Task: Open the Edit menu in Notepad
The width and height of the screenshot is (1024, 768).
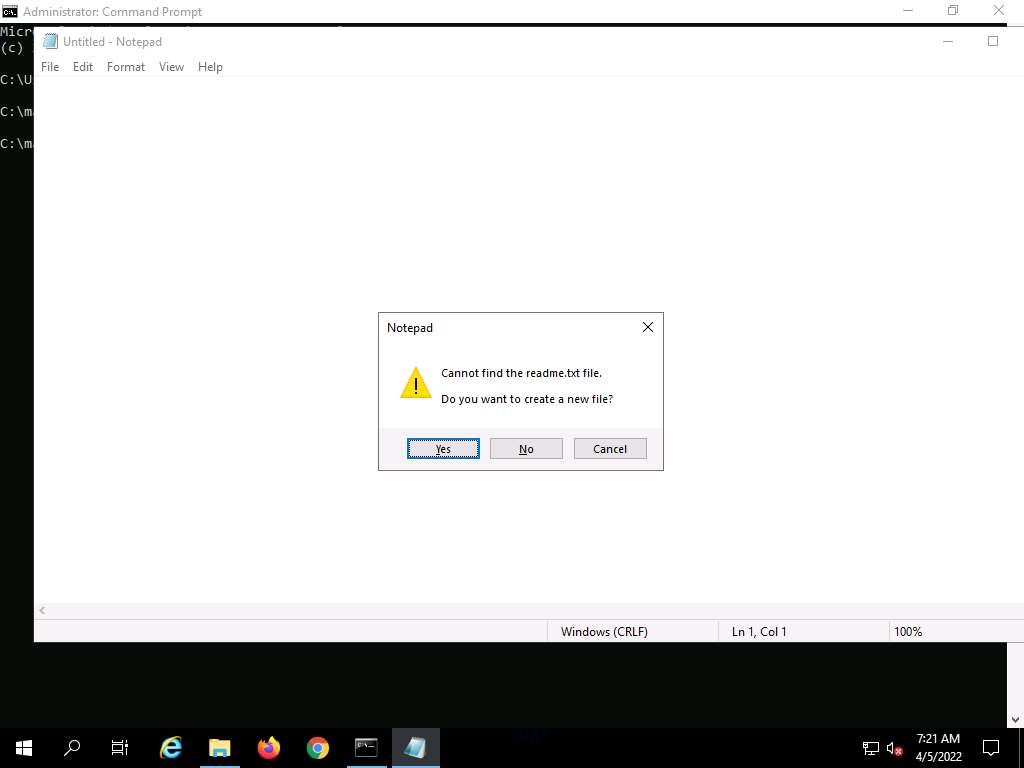Action: 83,67
